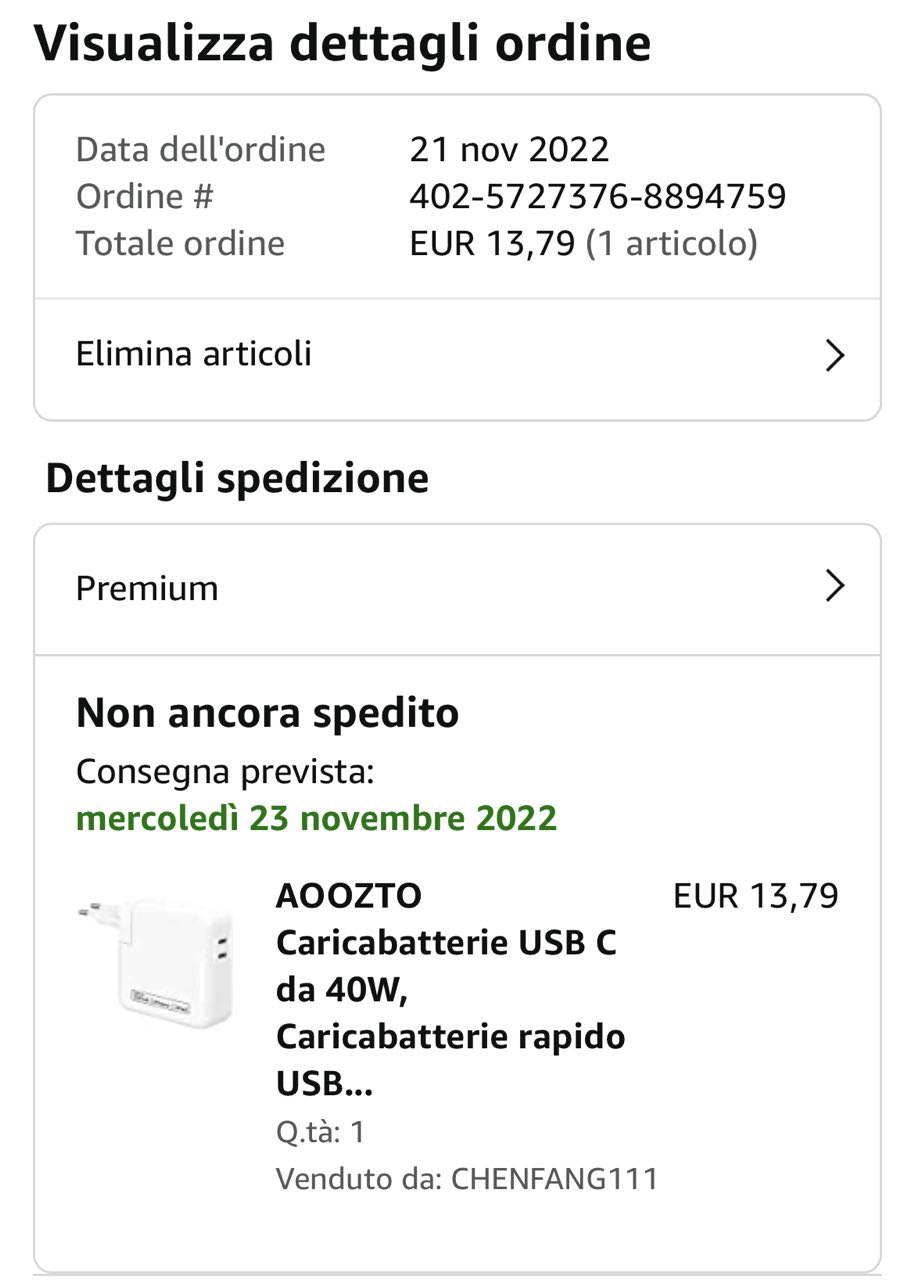Viewport: 915px width, 1280px height.
Task: Open the AOOZTO Caricabatterie USB C product title
Action: (450, 988)
